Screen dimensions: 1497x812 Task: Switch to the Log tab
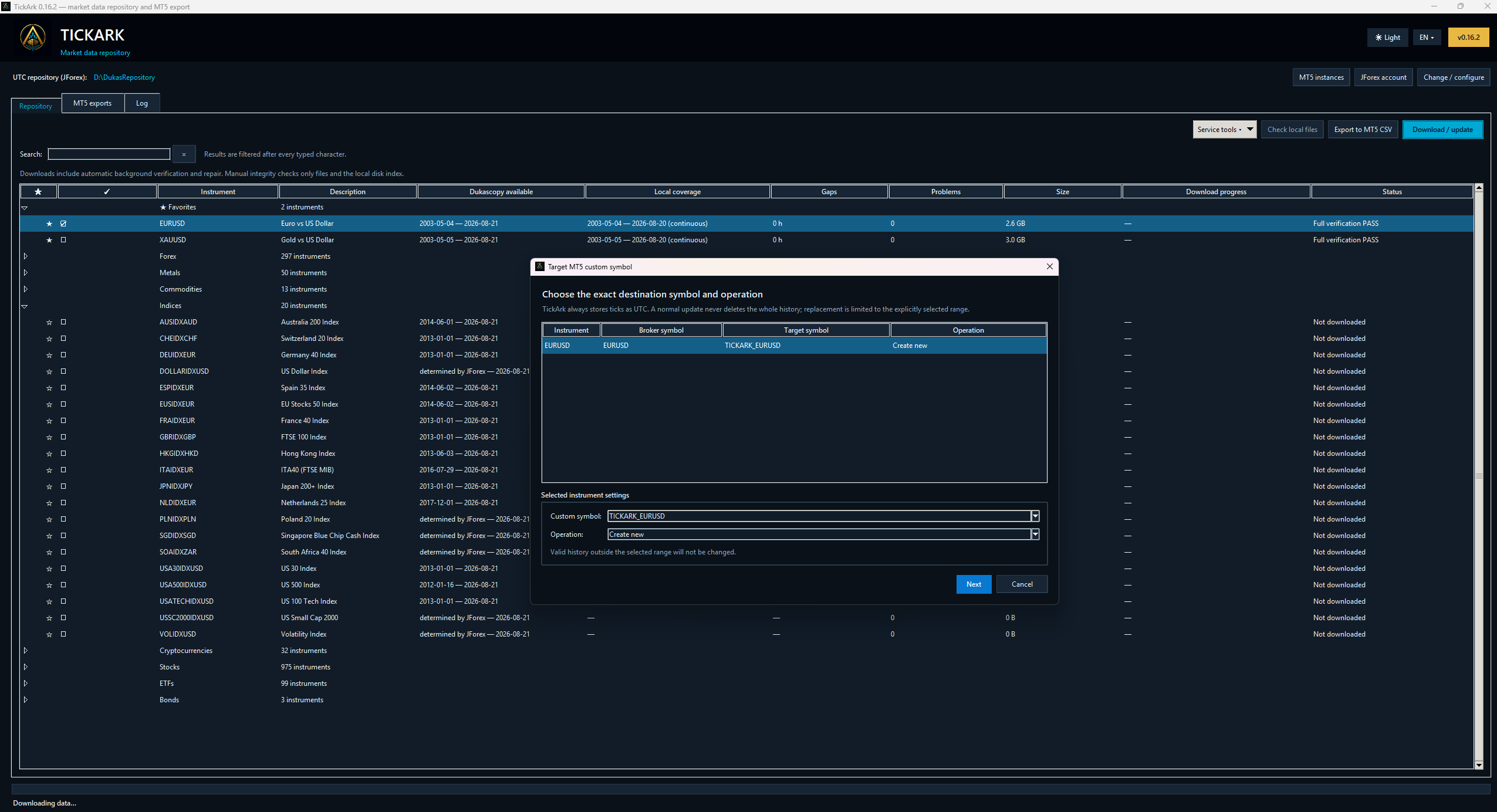142,103
